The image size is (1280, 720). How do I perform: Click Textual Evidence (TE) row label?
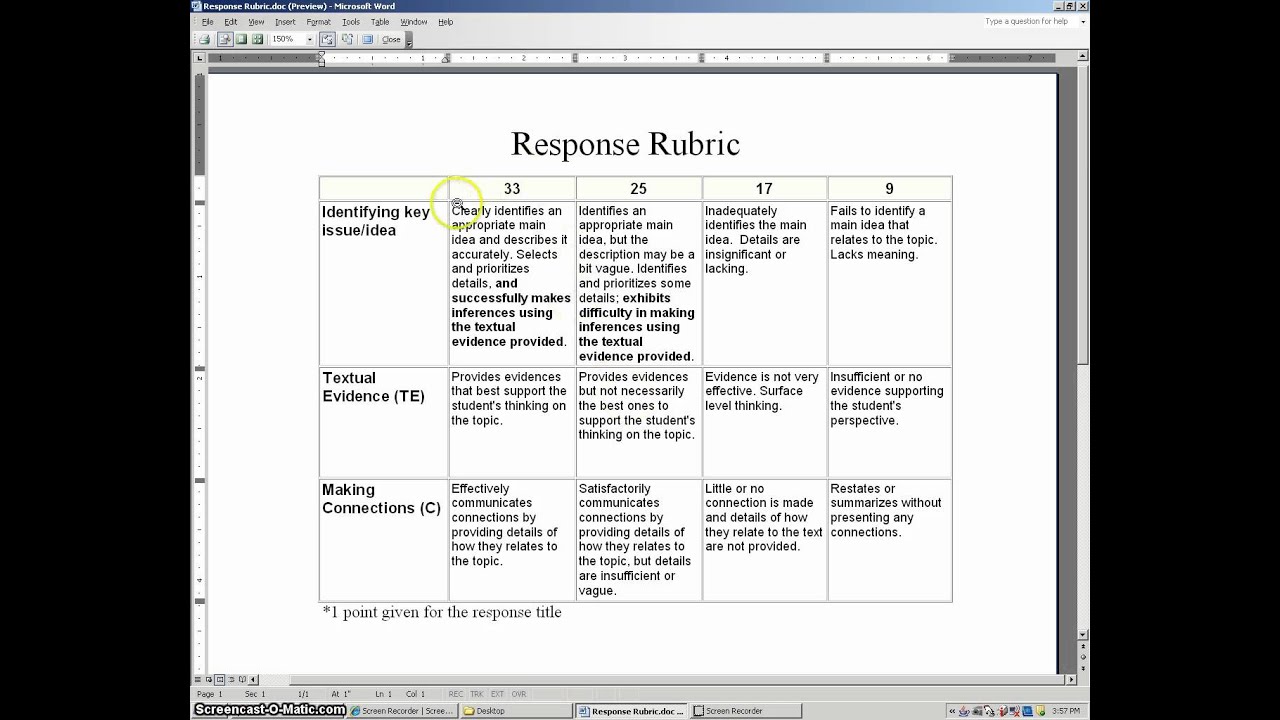[373, 387]
